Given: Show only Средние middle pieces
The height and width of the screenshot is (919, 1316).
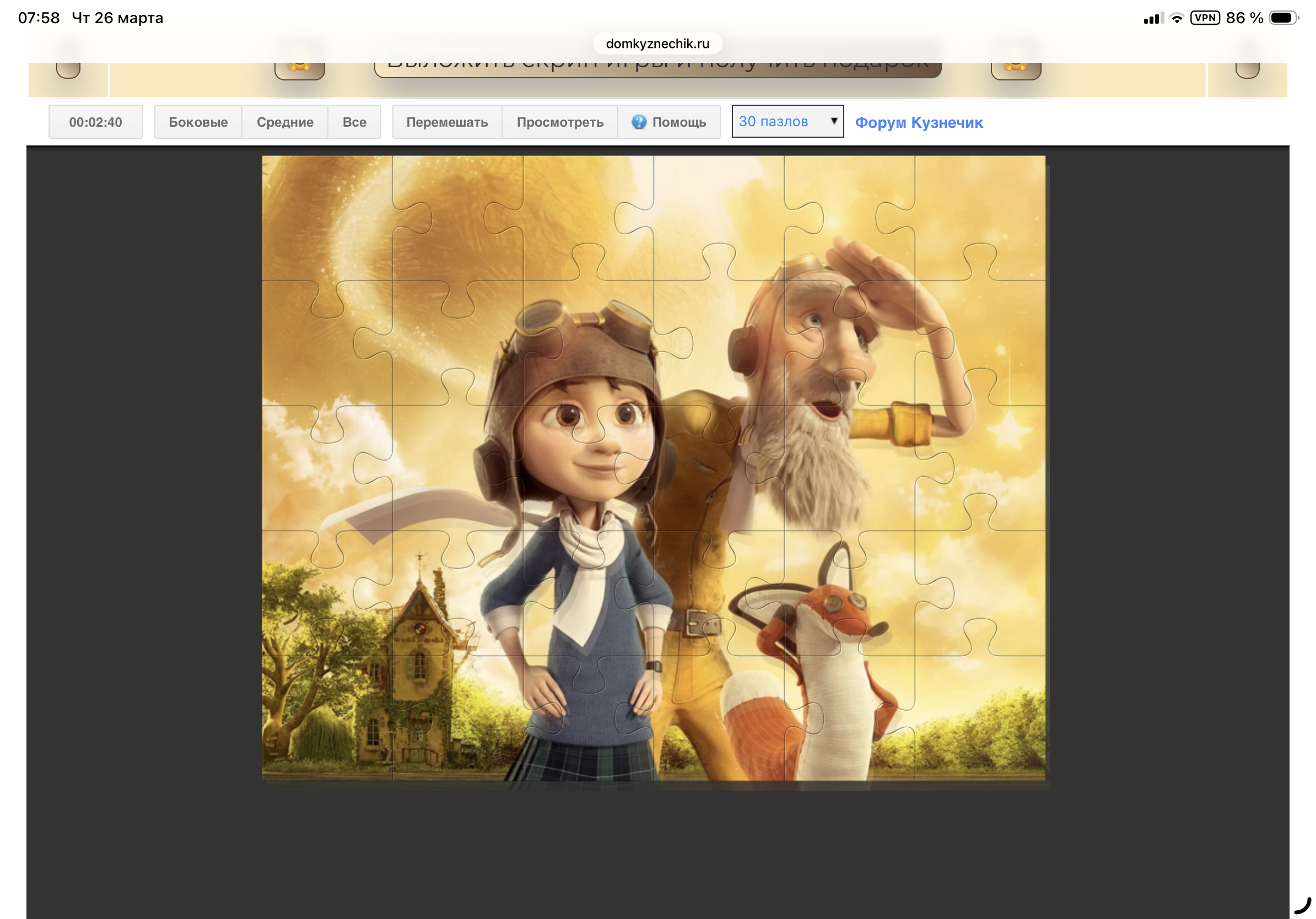Looking at the screenshot, I should 285,122.
